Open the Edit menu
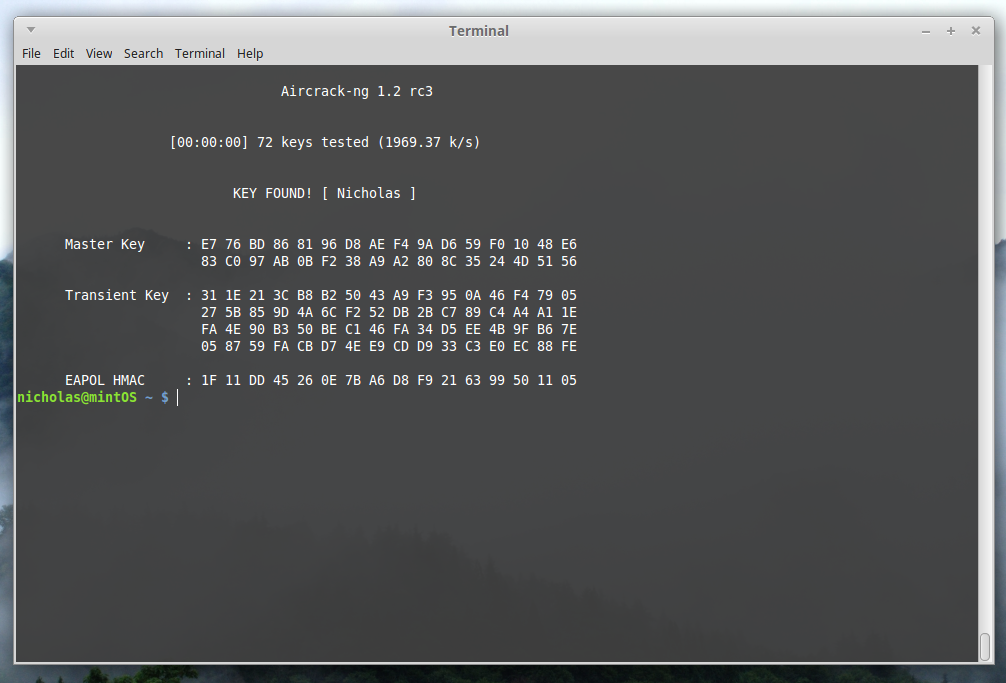1006x683 pixels. (63, 53)
